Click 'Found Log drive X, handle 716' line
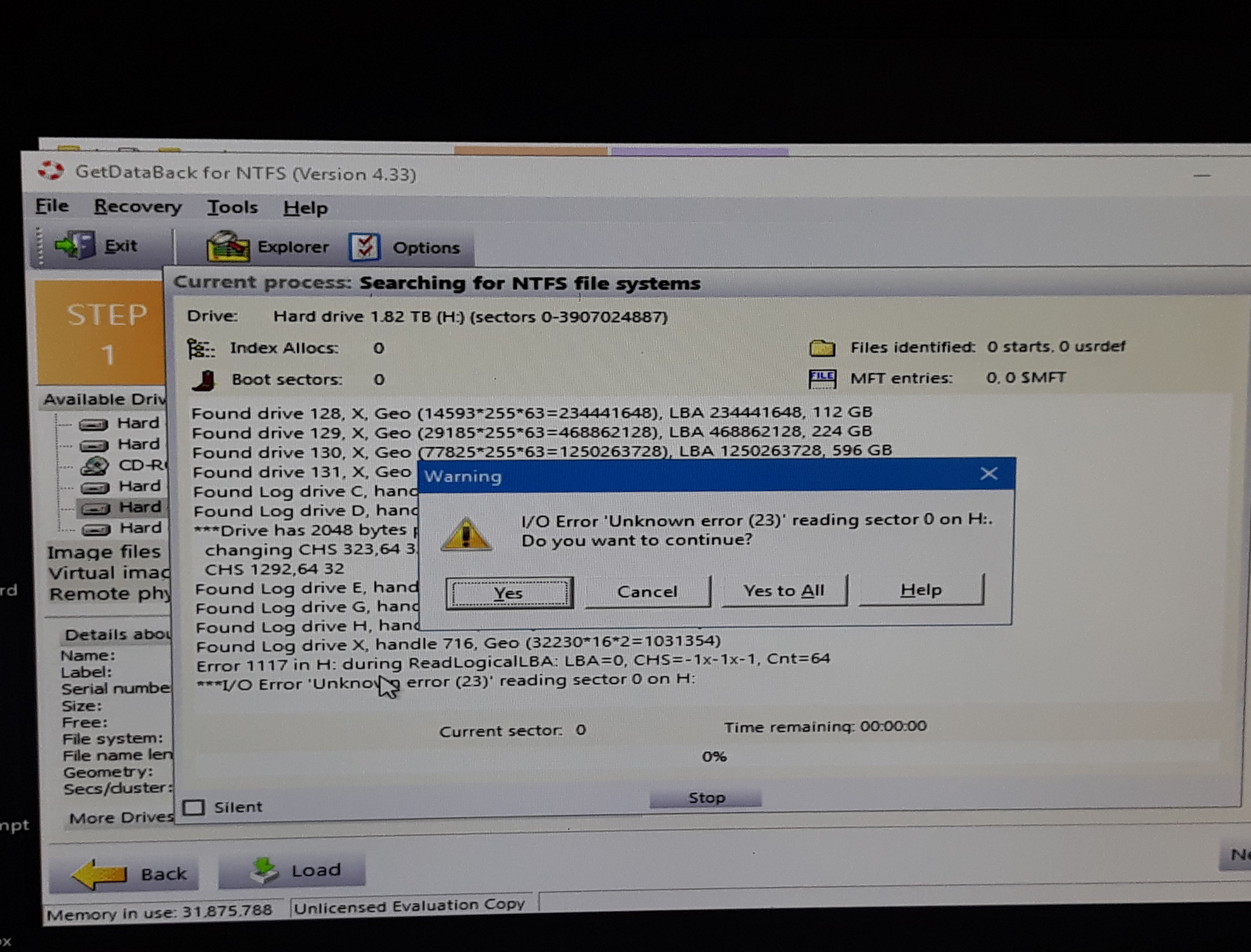This screenshot has width=1251, height=952. pos(458,644)
